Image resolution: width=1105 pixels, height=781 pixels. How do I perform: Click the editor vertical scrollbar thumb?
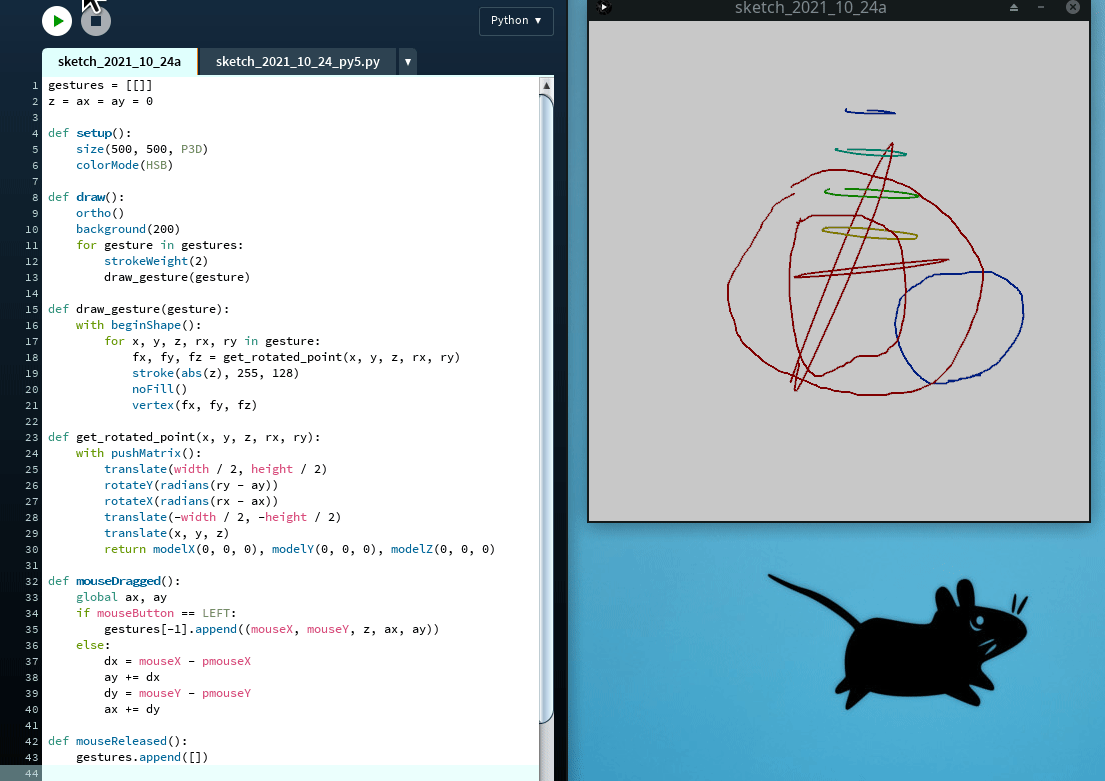tap(546, 400)
